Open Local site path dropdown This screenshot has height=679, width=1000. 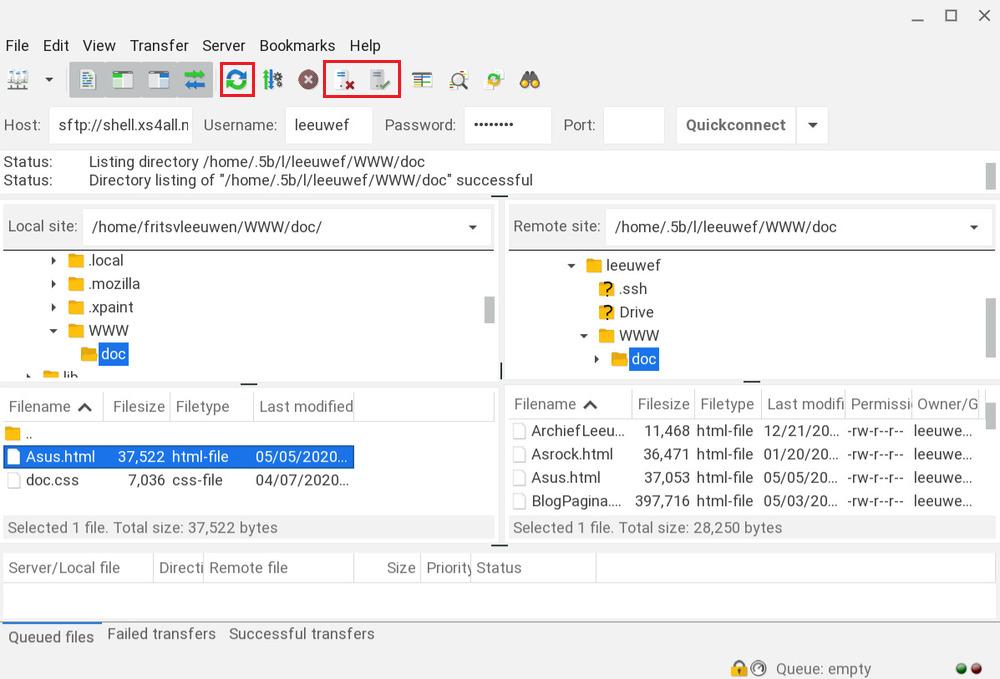(x=473, y=227)
